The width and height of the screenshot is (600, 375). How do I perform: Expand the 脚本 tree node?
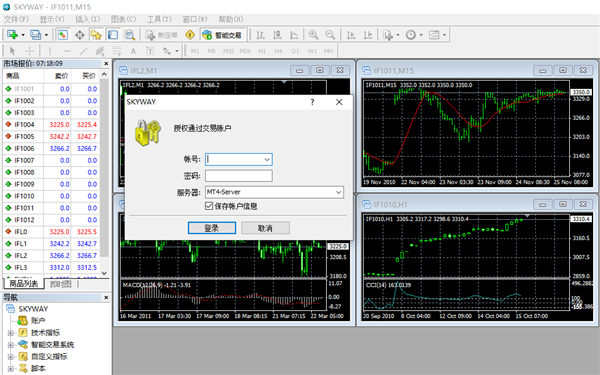click(x=11, y=368)
